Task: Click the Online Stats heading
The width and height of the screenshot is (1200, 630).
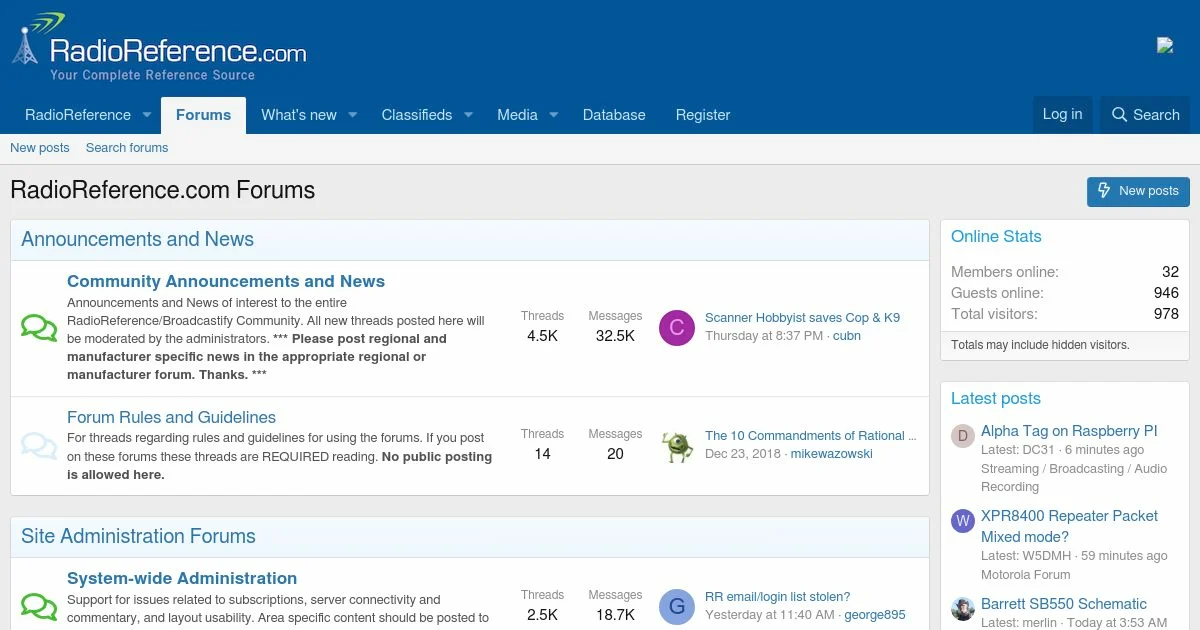Action: [x=996, y=237]
